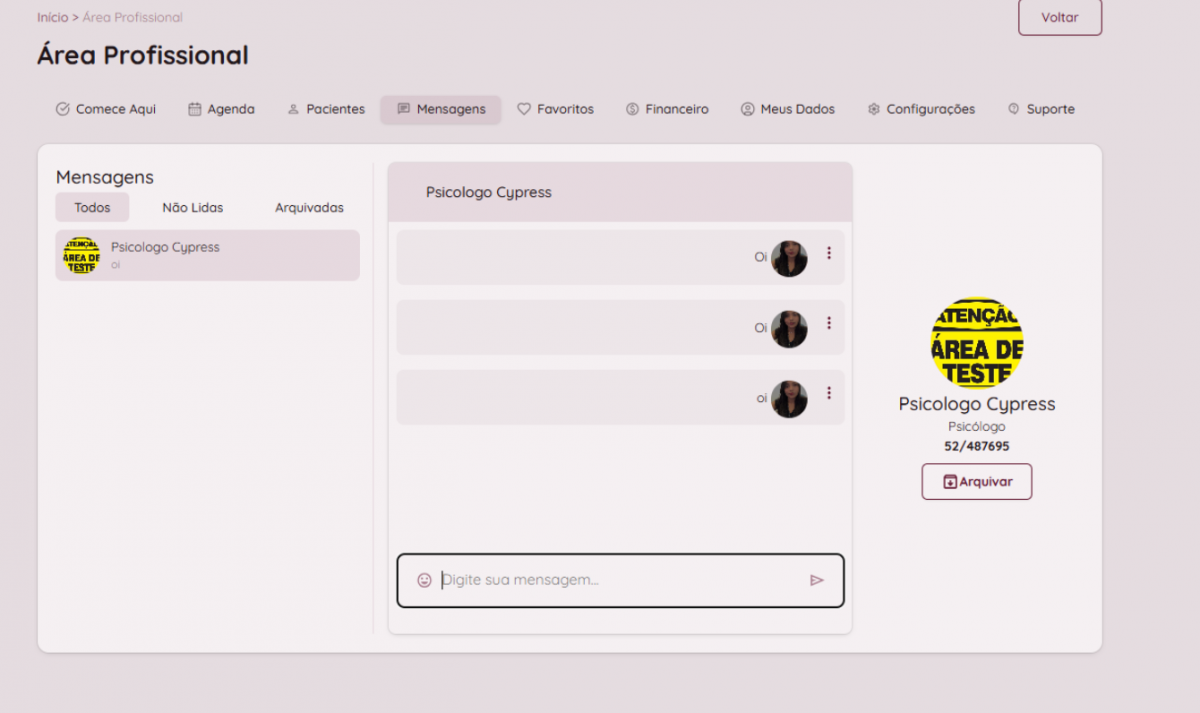Open the Agenda tab
This screenshot has width=1200, height=713.
pyautogui.click(x=221, y=109)
